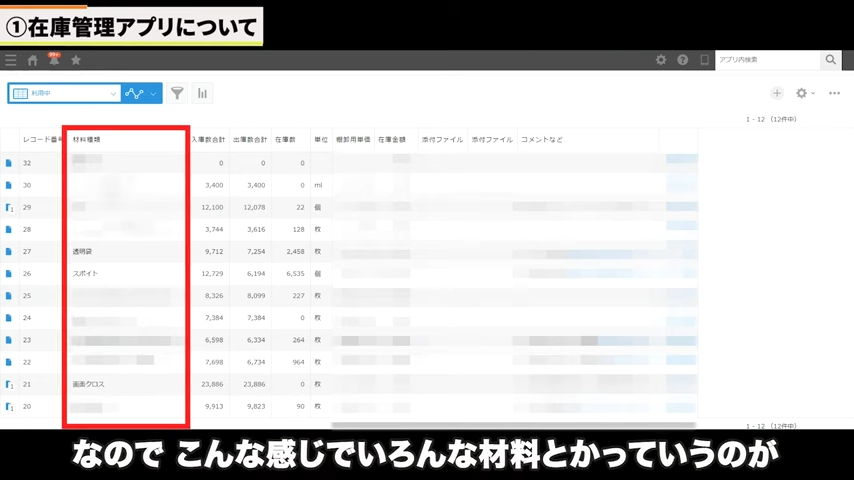This screenshot has height=480, width=854.
Task: Click the 8,326 cell in row 25
Action: (x=214, y=296)
